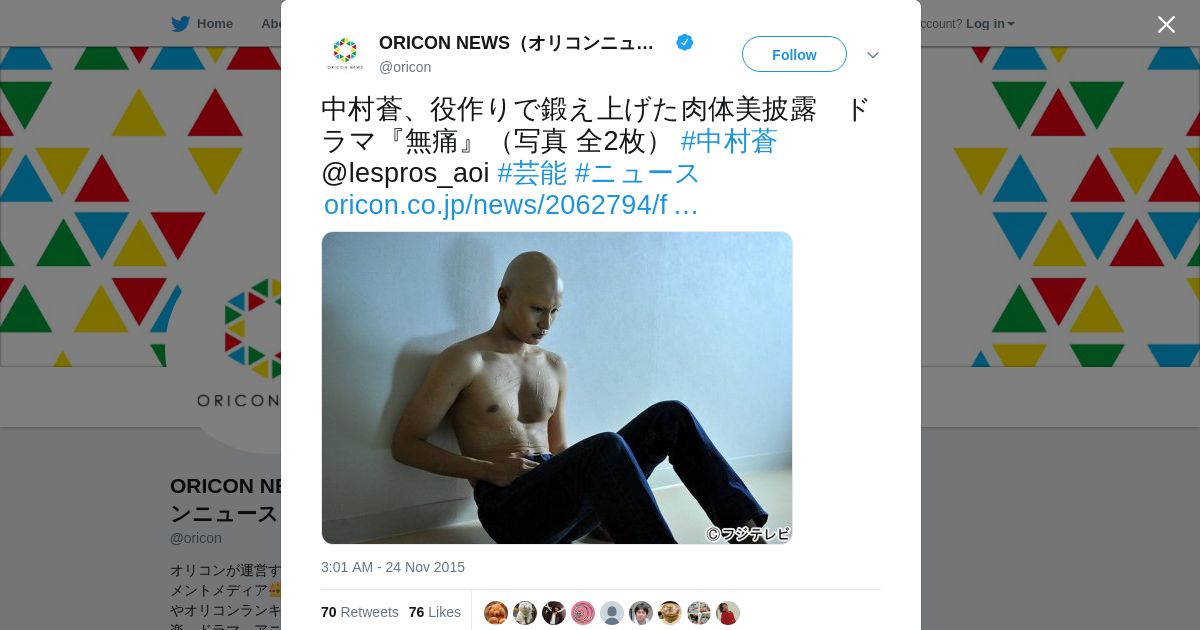Image resolution: width=1200 pixels, height=630 pixels.
Task: View the 76 Likes list
Action: [435, 612]
